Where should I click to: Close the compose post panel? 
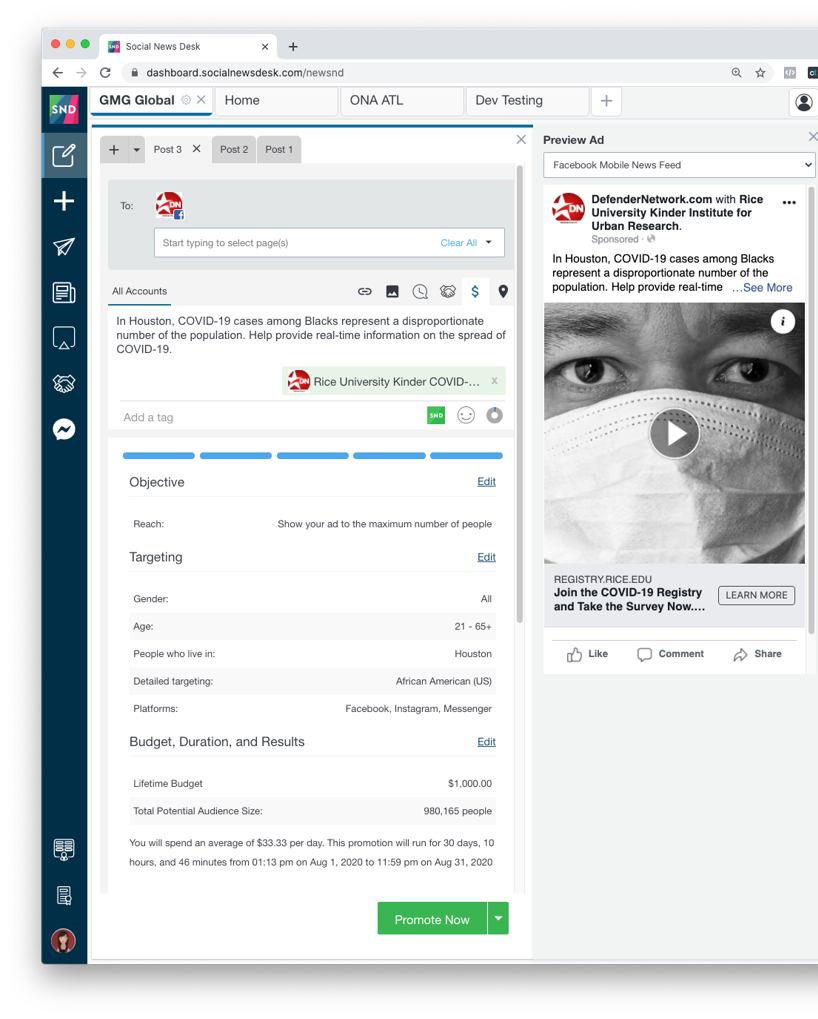pyautogui.click(x=521, y=140)
